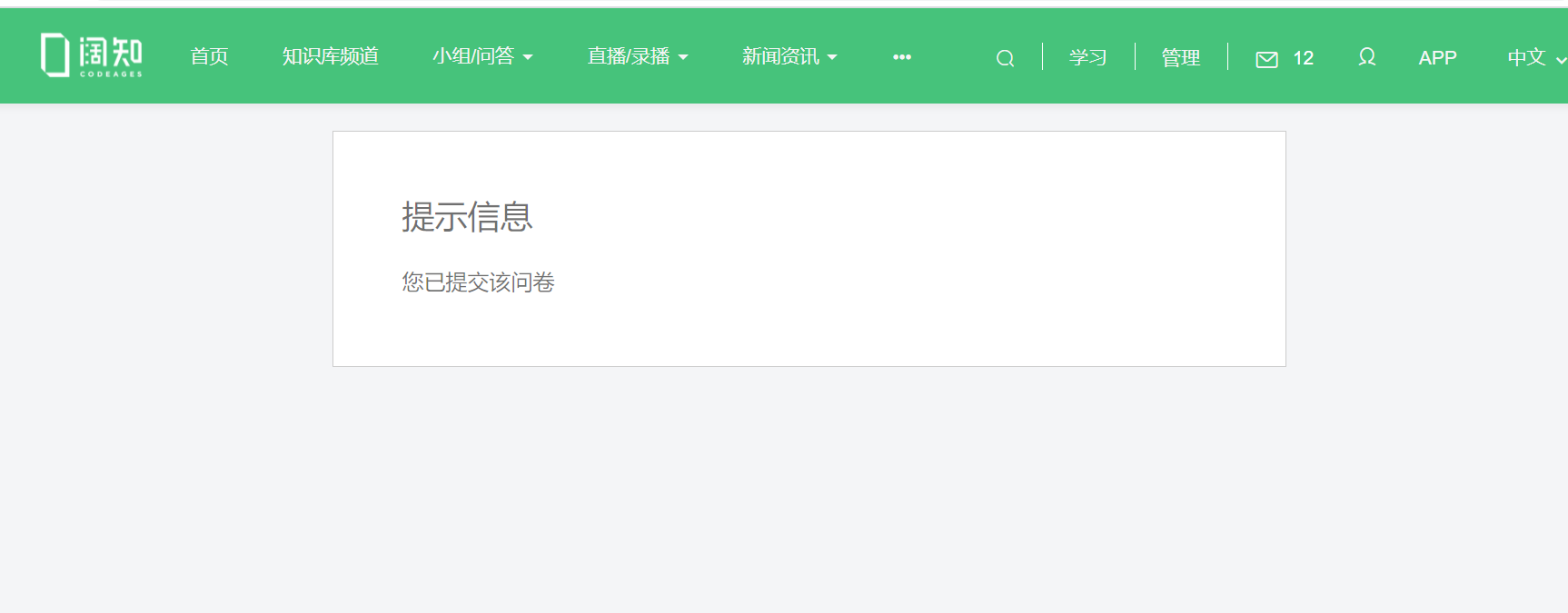Open the 小组/问答 menu item
Viewport: 1568px width, 613px height.
click(x=473, y=56)
